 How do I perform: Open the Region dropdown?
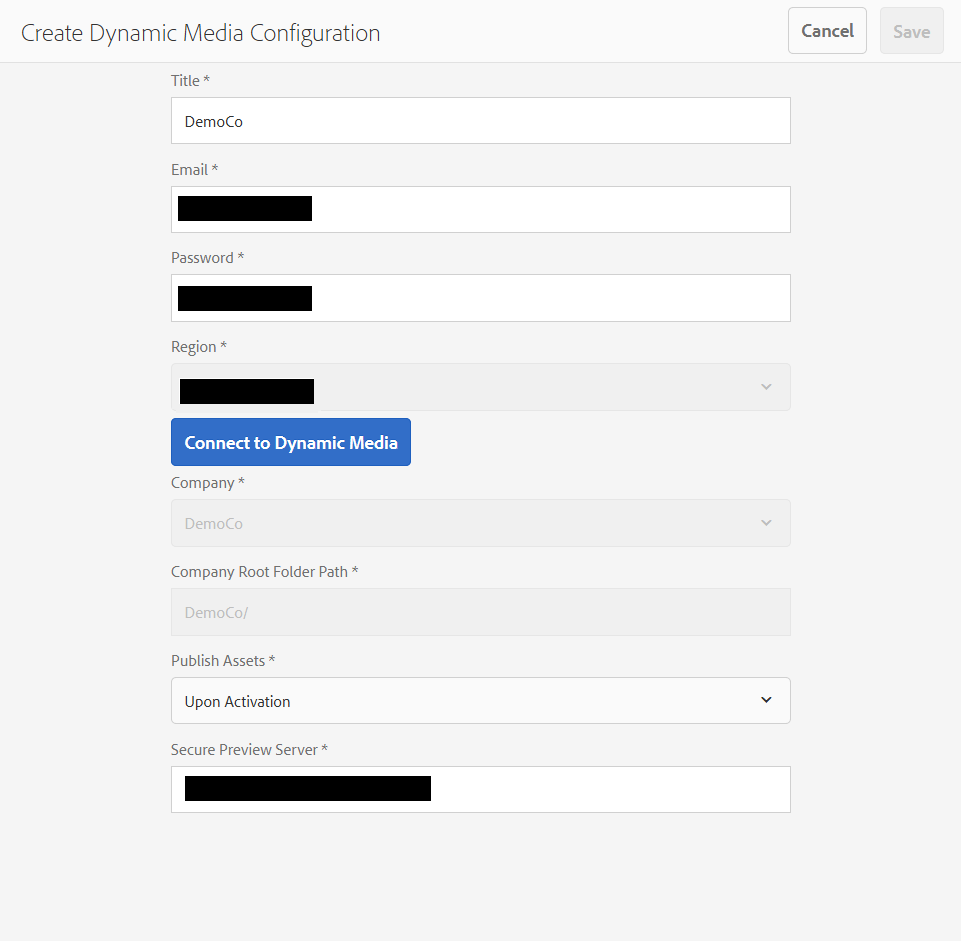(480, 387)
